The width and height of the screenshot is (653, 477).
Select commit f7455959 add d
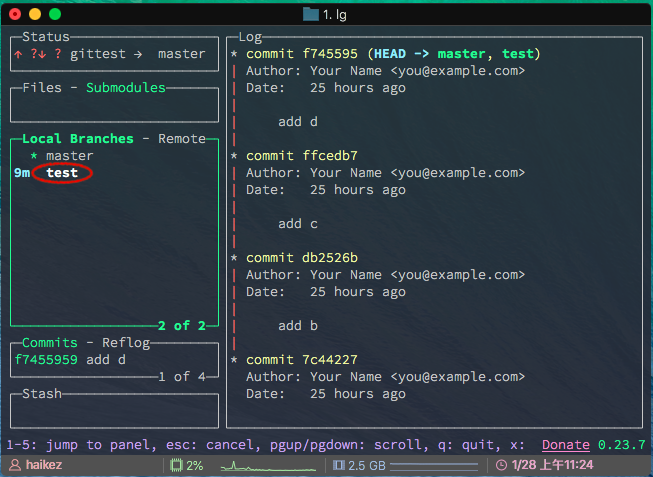coord(70,360)
